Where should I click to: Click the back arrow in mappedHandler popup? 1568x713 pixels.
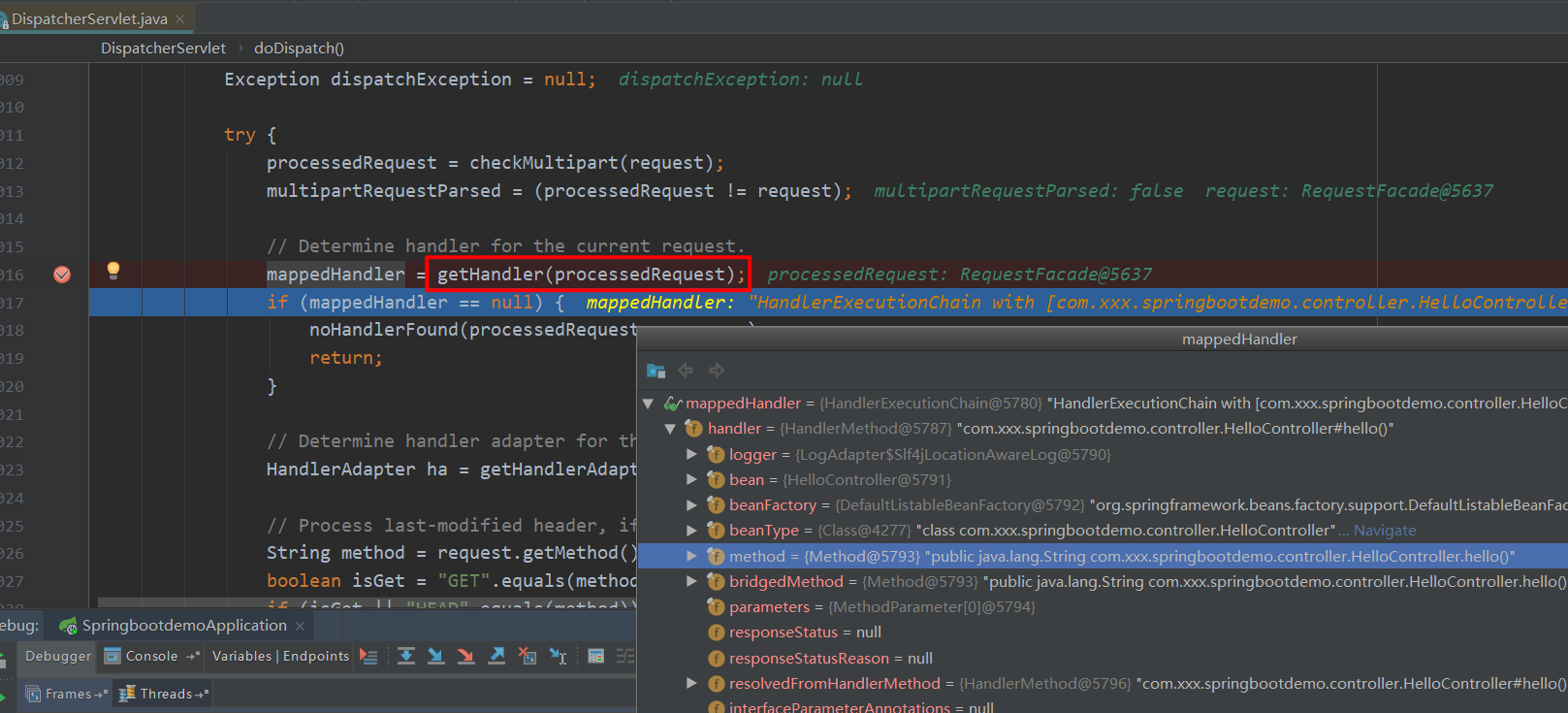click(x=686, y=371)
